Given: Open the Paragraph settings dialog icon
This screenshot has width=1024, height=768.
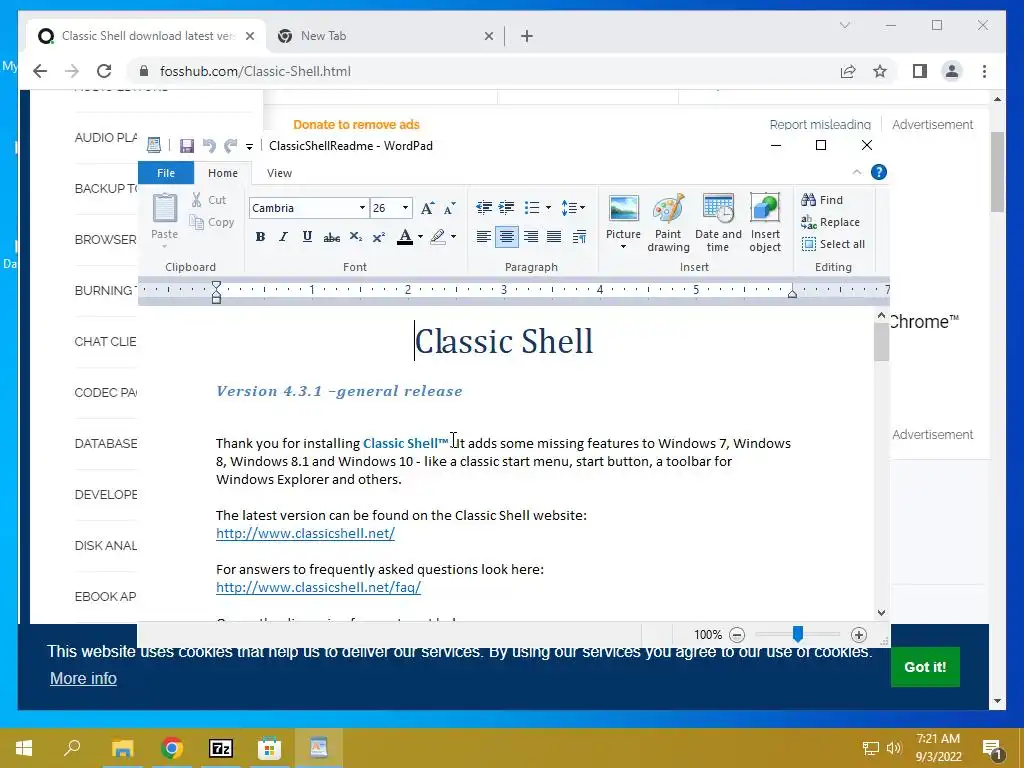Looking at the screenshot, I should (579, 236).
